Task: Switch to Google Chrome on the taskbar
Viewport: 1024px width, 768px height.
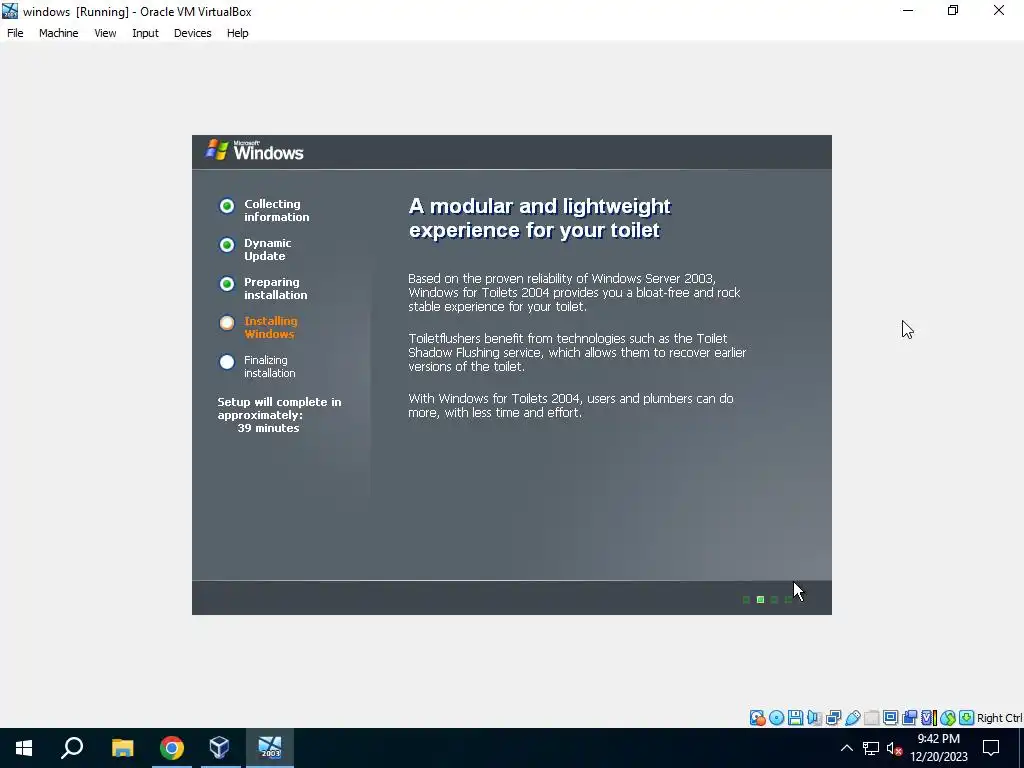Action: pyautogui.click(x=171, y=748)
